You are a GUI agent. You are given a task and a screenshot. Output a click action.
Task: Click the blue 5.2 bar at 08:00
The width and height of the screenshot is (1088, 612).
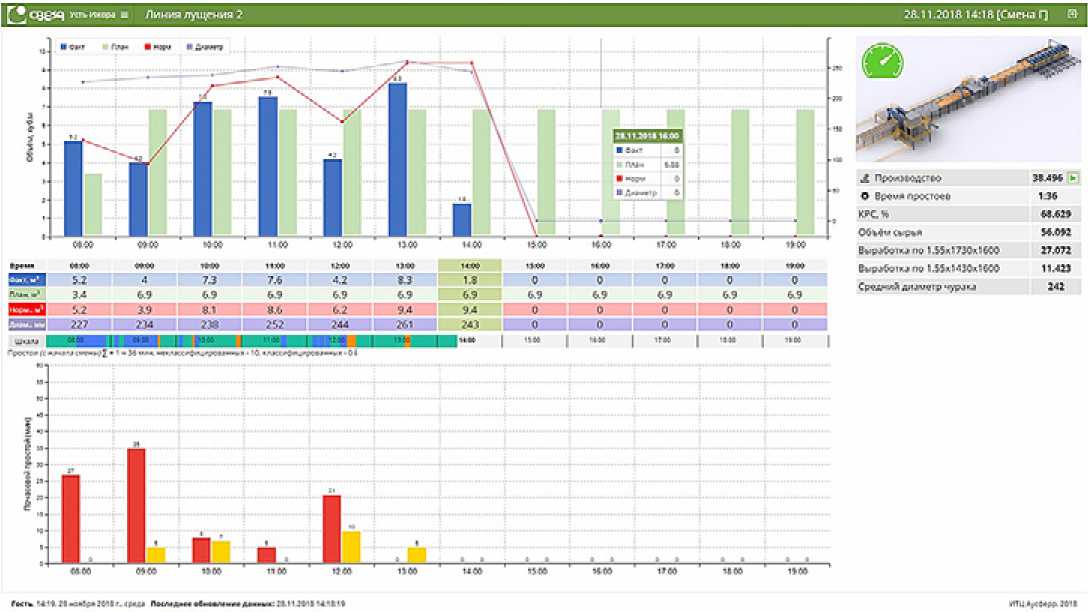[x=73, y=188]
